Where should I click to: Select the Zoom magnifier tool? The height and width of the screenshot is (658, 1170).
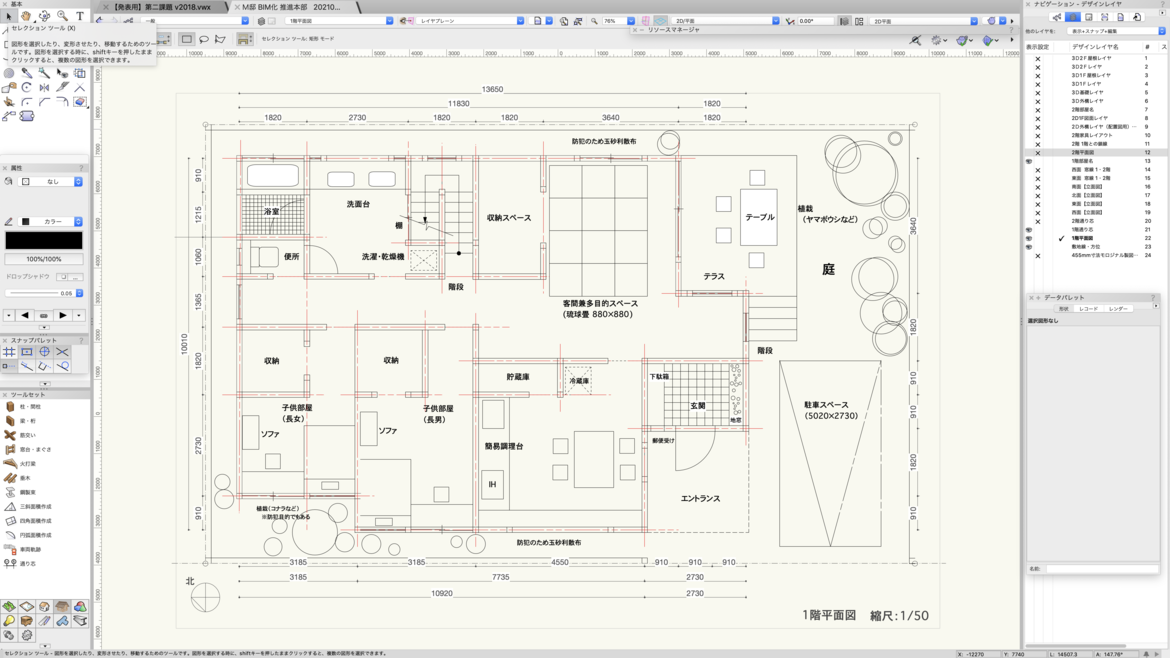click(61, 14)
